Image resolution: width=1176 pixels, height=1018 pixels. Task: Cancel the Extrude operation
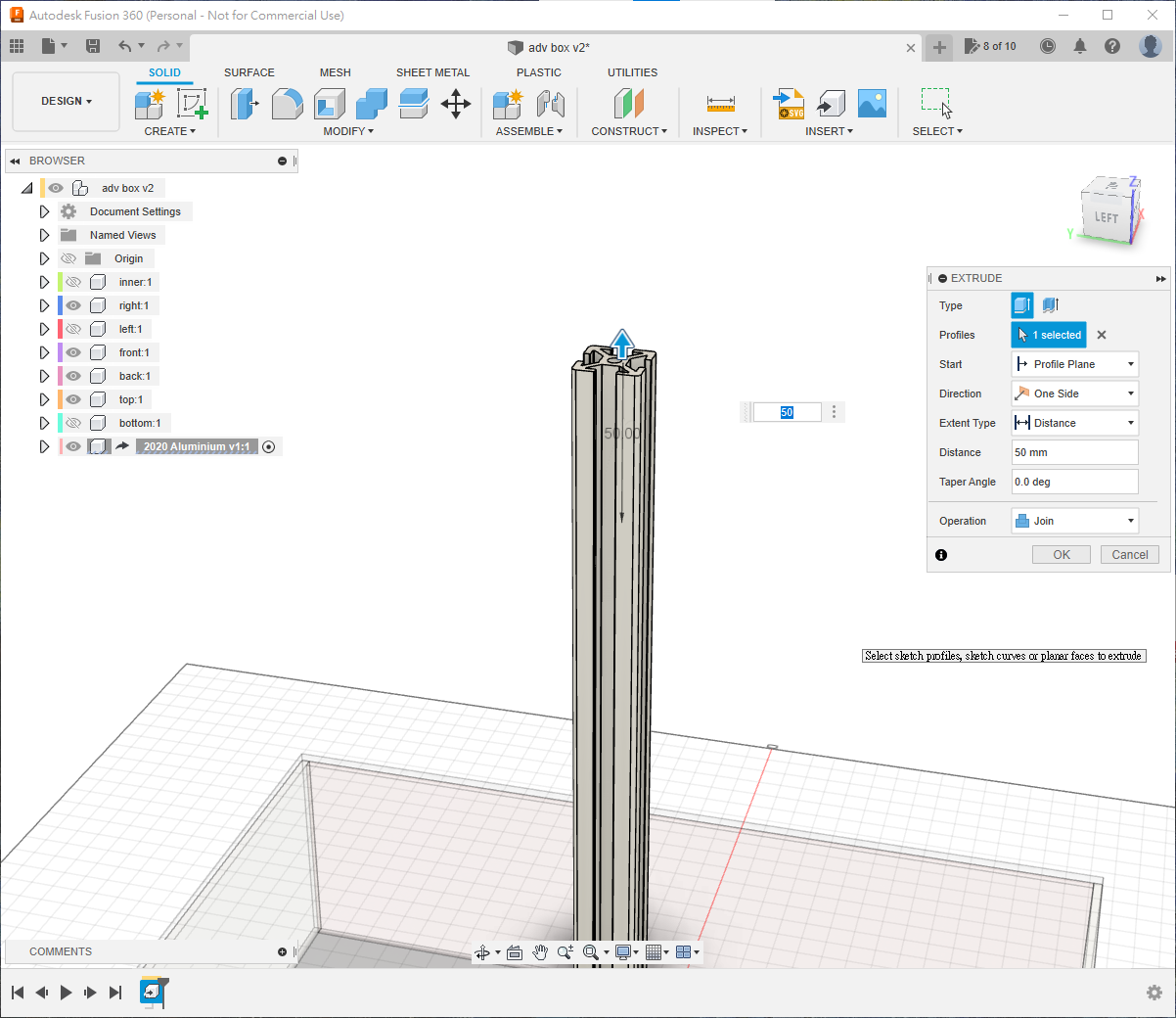click(x=1129, y=555)
